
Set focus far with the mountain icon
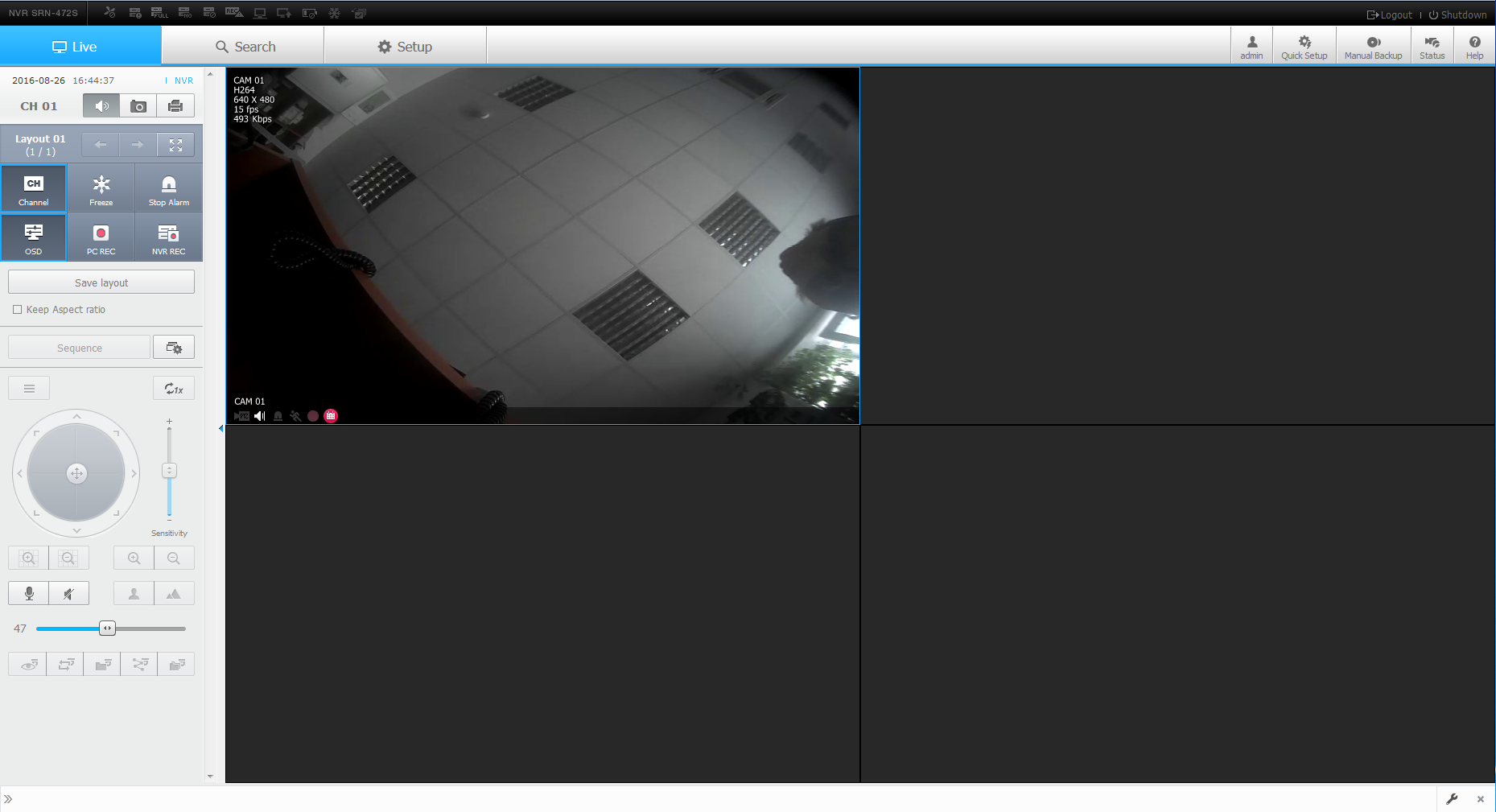[174, 593]
